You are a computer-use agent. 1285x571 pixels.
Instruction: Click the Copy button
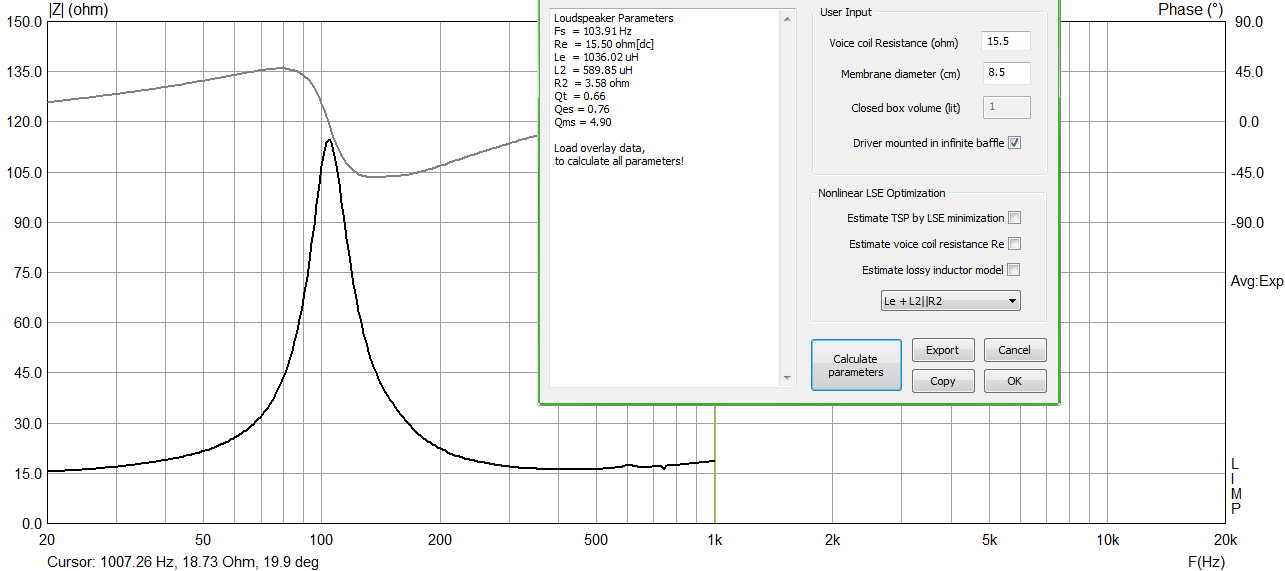(942, 381)
